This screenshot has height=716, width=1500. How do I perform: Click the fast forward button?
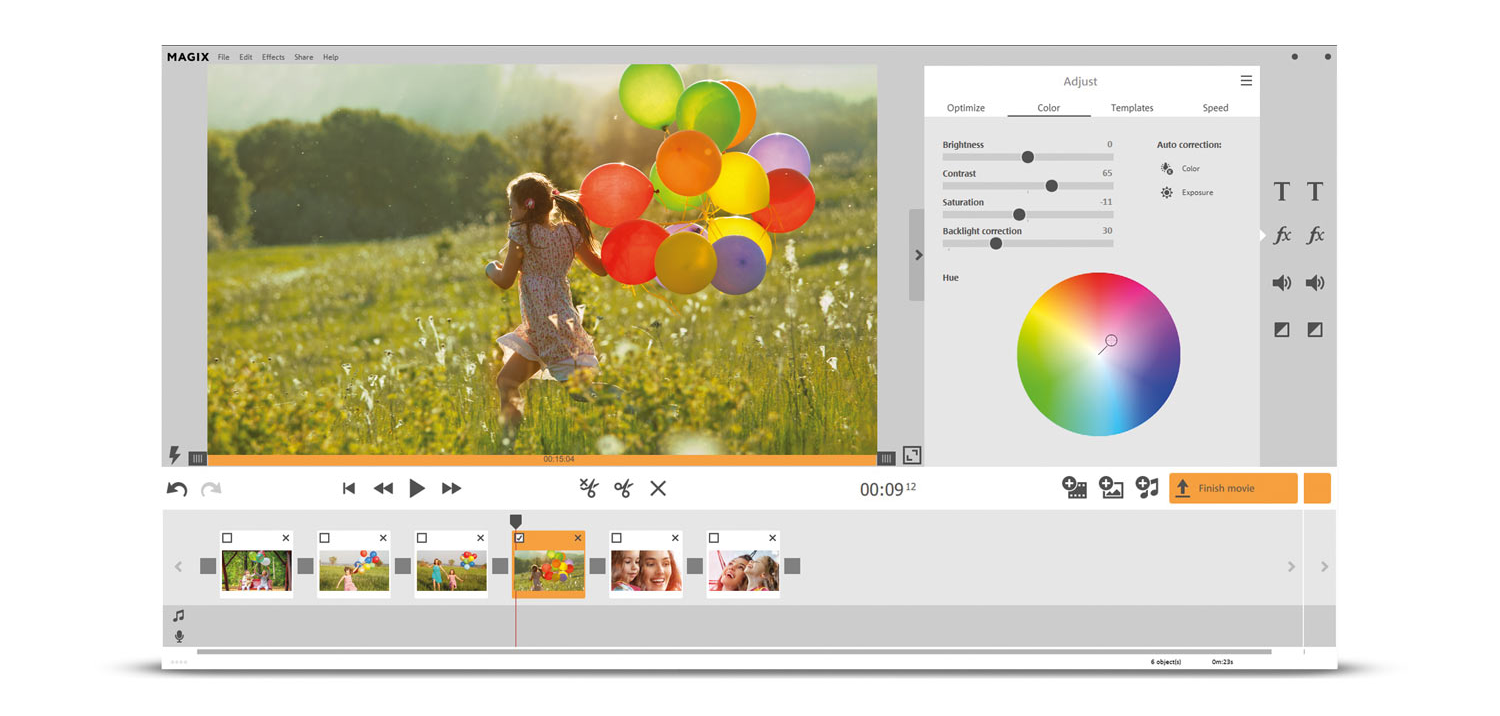click(452, 488)
